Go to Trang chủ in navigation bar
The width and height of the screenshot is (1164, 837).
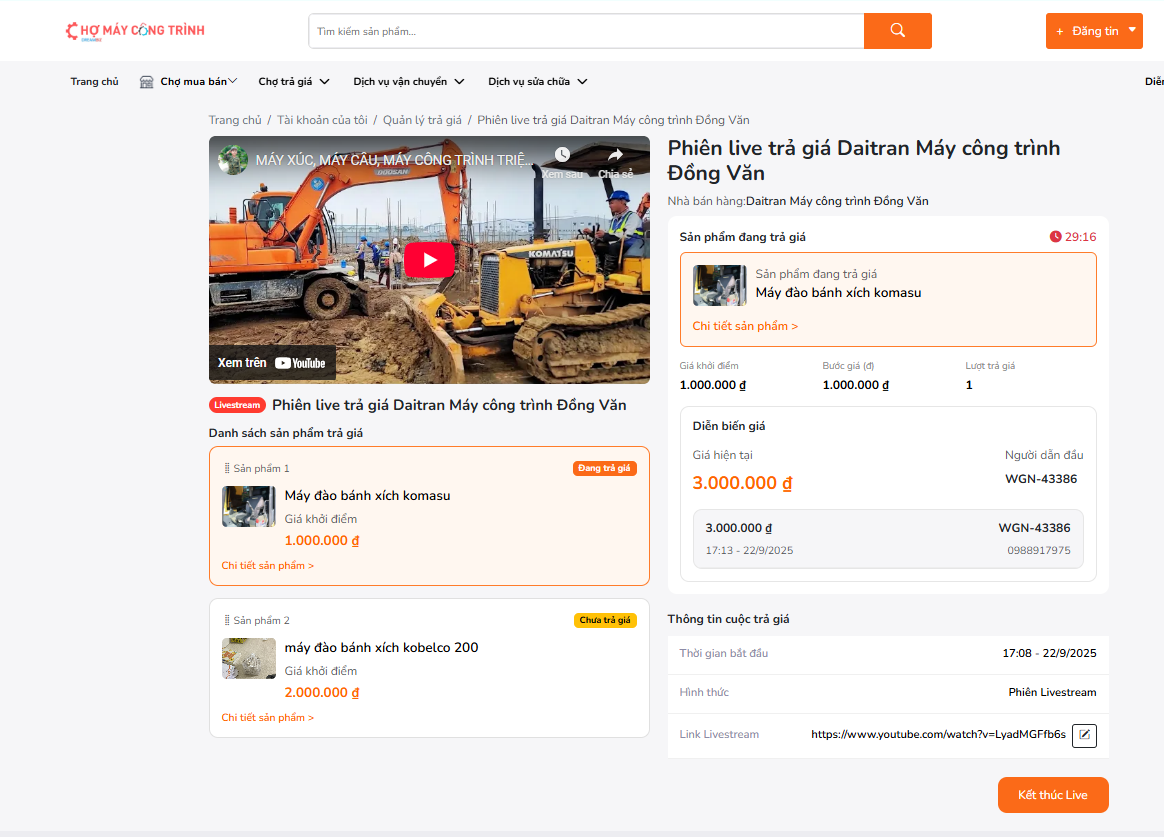click(x=94, y=82)
